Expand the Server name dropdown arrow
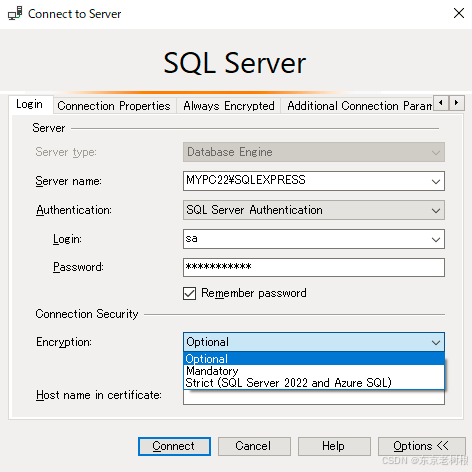Screen dimensions: 472x472 [x=436, y=181]
